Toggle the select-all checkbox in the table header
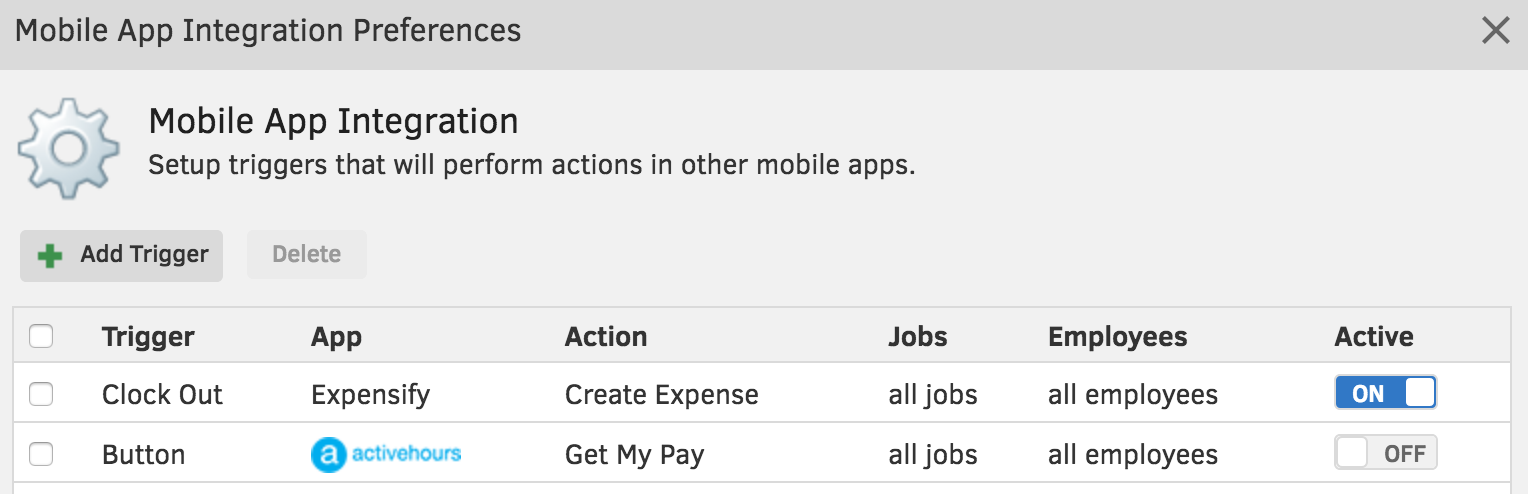 click(41, 337)
